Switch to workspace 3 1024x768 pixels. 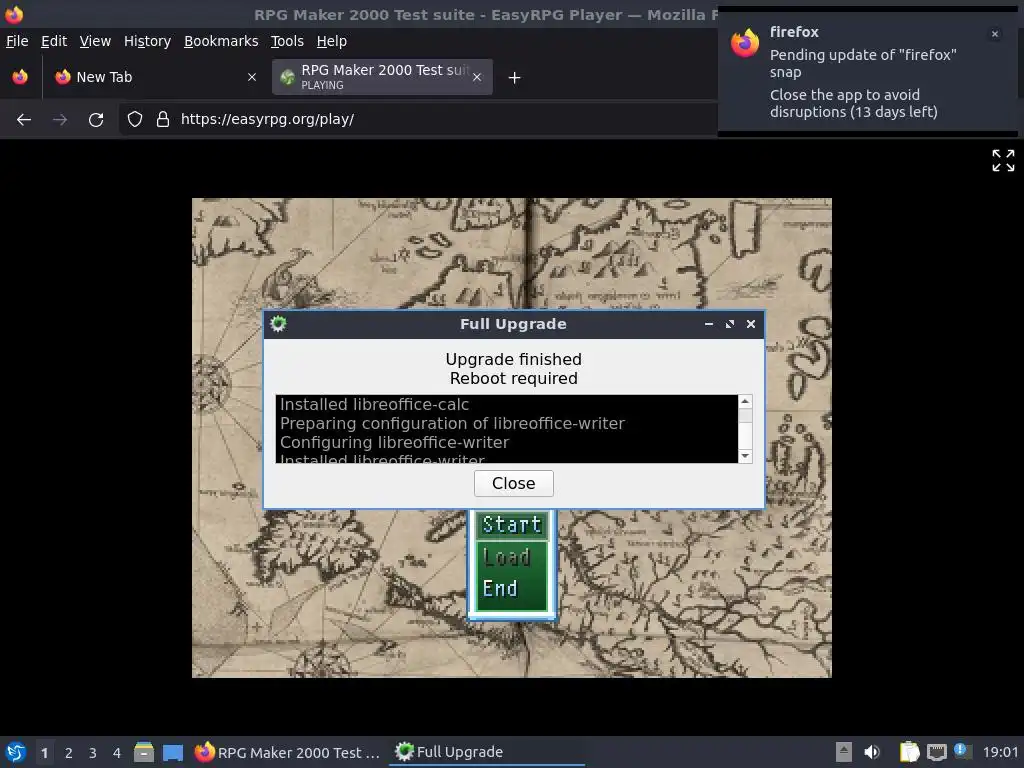(93, 753)
